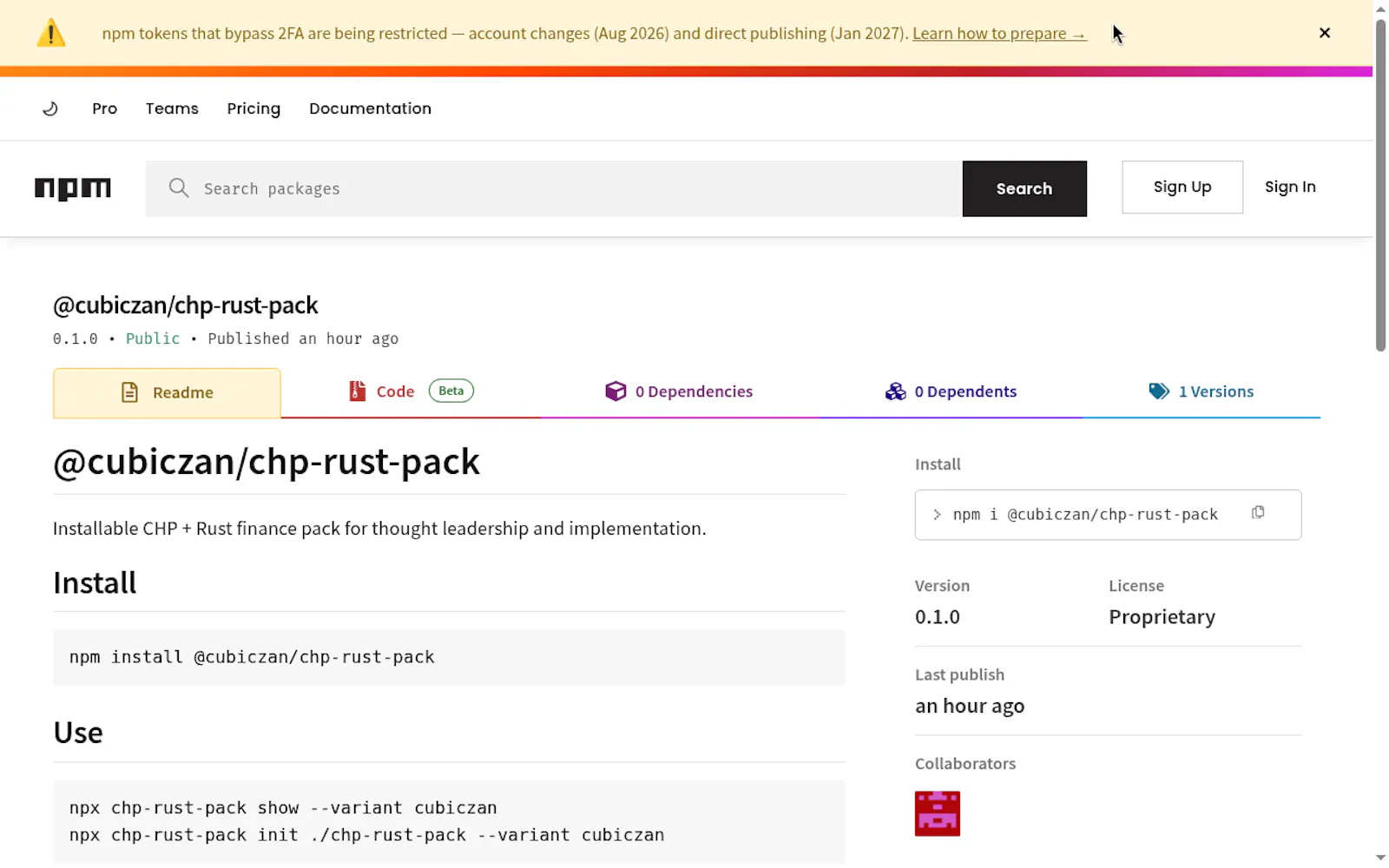Open the Documentation link
This screenshot has height=868, width=1389.
point(370,108)
